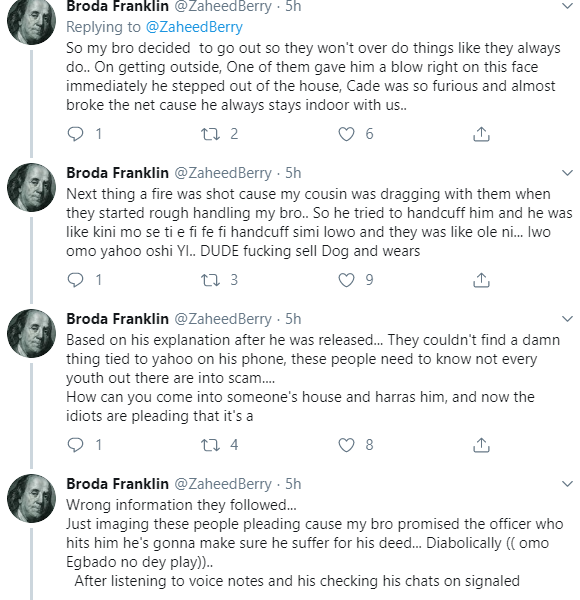Expand options caret on 'Wrong information' tweet
The image size is (580, 600).
(x=567, y=484)
